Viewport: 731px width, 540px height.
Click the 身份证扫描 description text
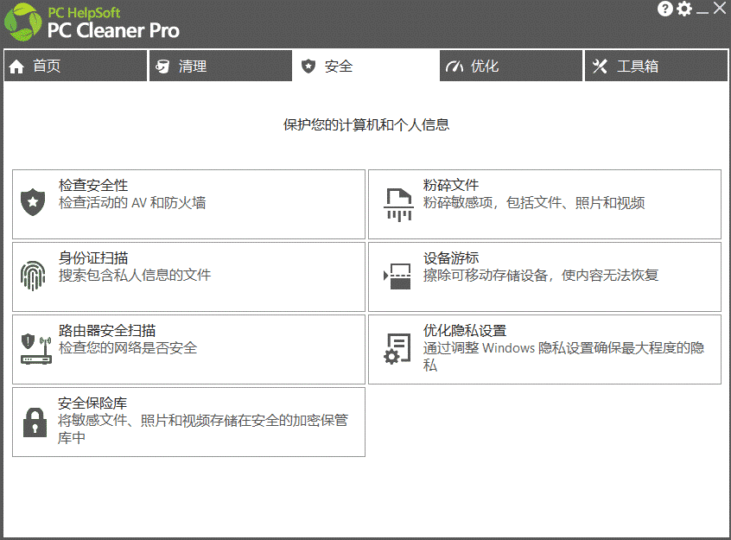[135, 275]
